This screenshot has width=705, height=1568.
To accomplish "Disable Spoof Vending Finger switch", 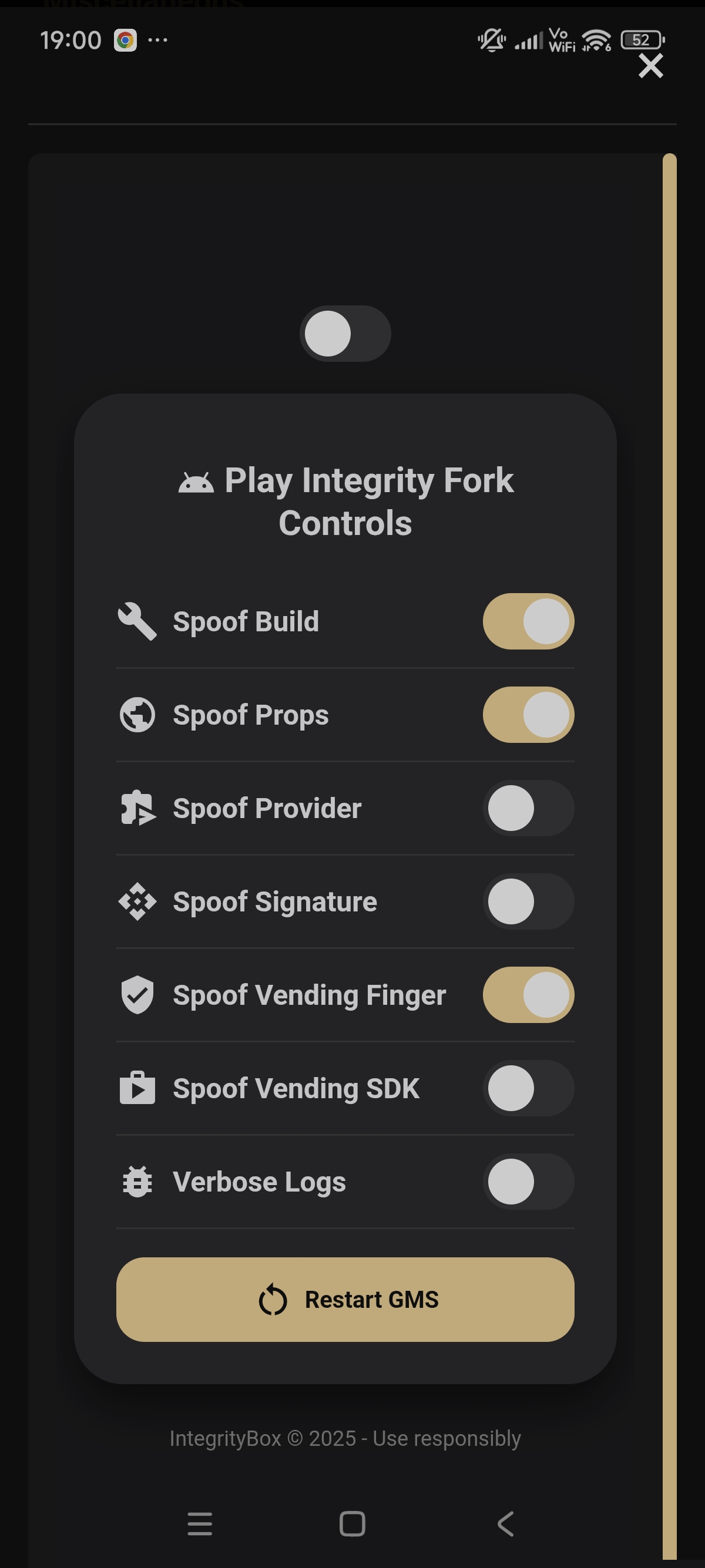I will (x=528, y=995).
